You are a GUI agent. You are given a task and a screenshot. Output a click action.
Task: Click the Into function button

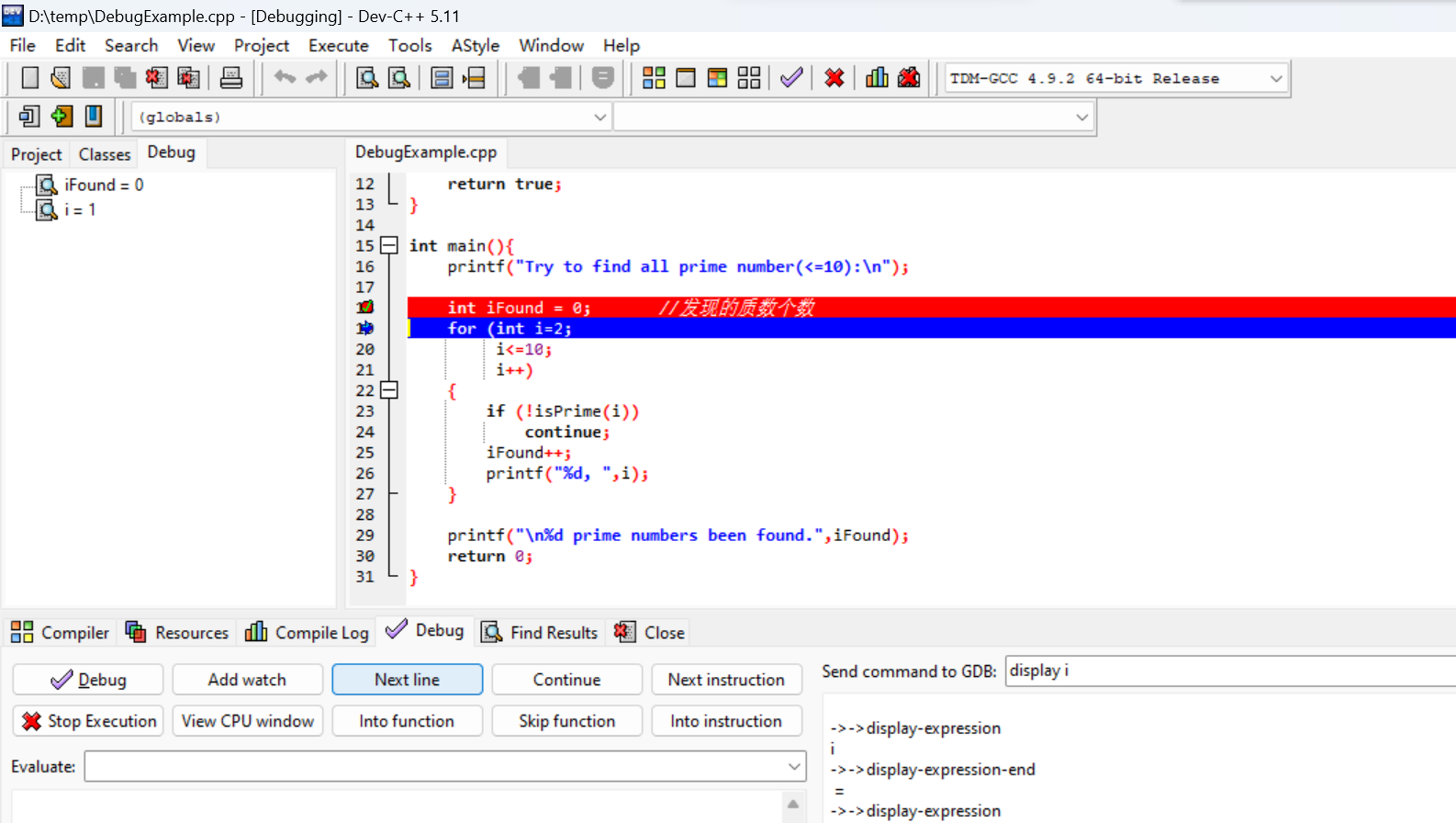pyautogui.click(x=407, y=721)
